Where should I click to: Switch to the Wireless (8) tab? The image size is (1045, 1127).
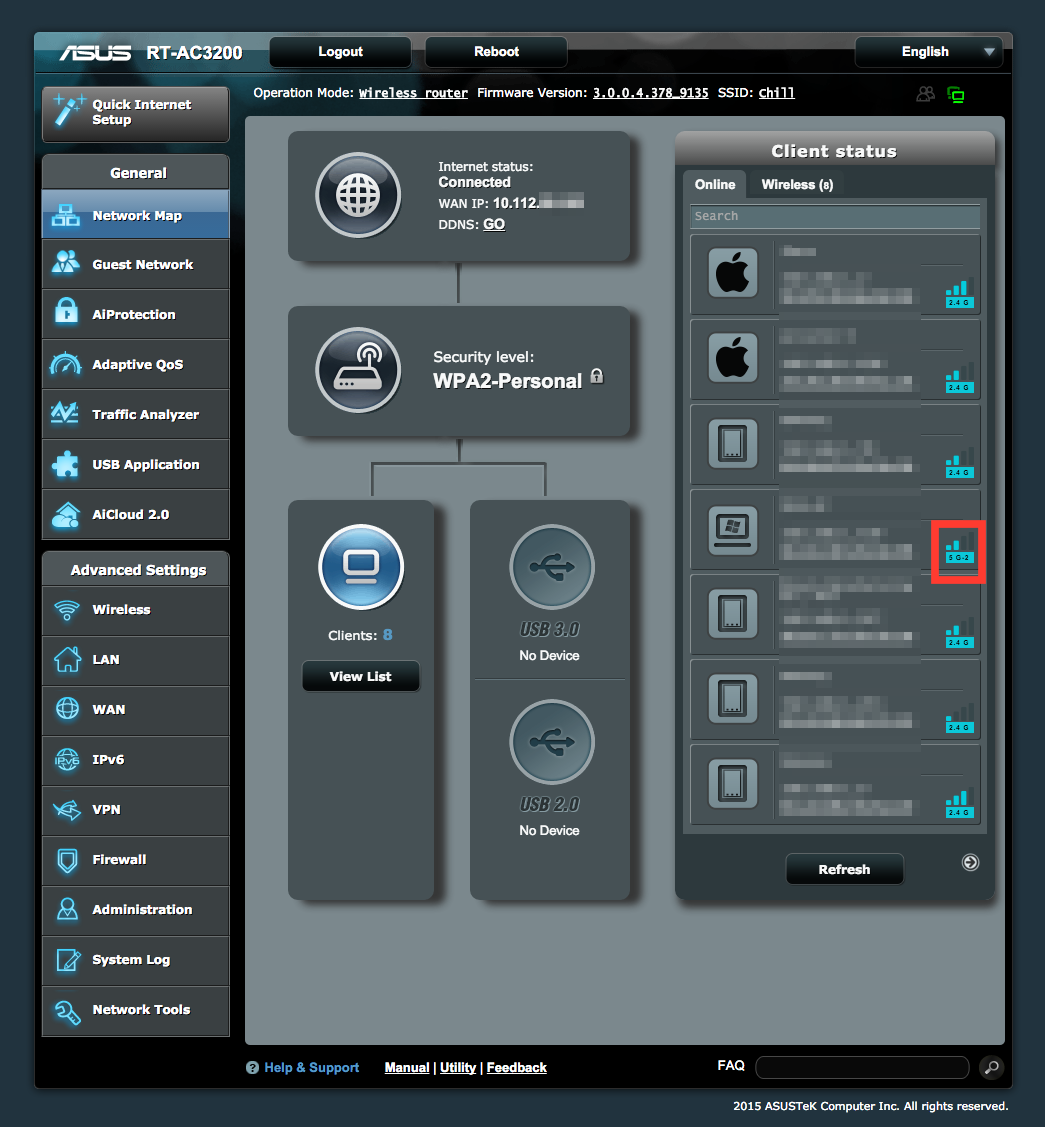tap(797, 185)
